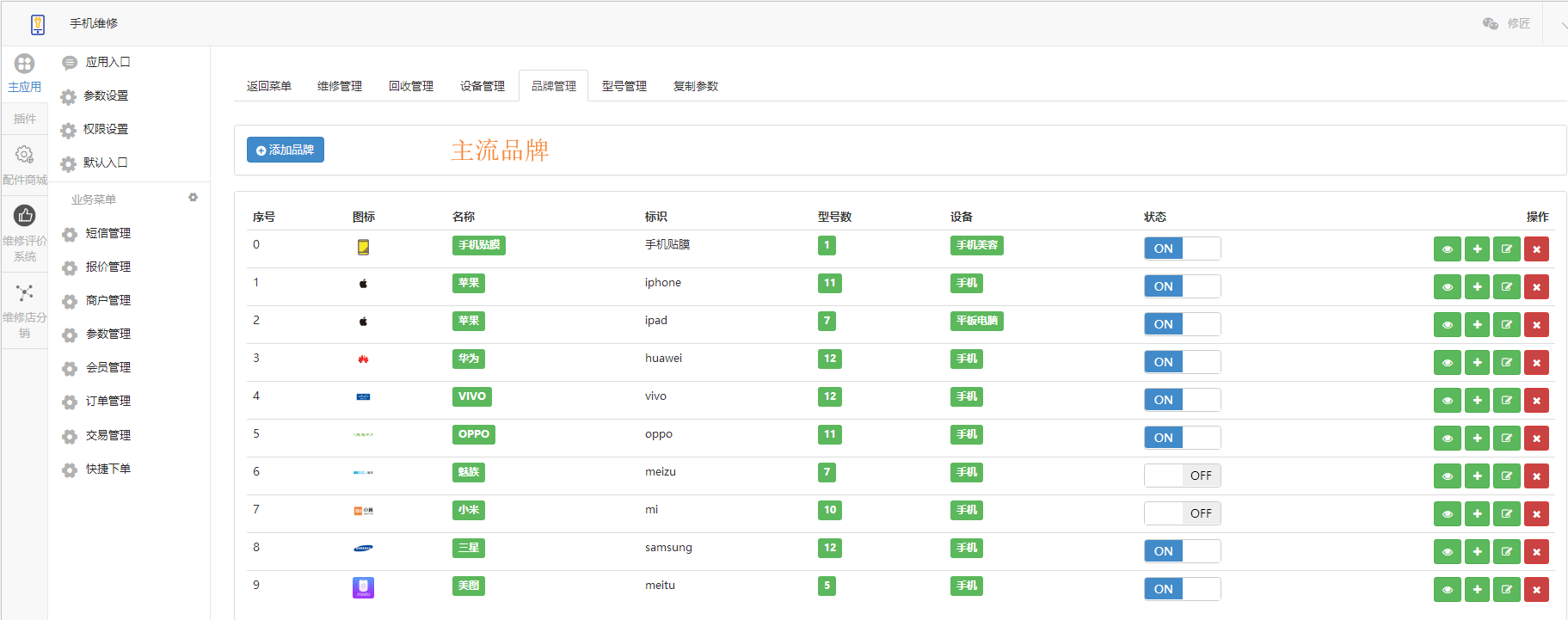Viewport: 1568px width, 620px height.
Task: Open 快捷下单 in the business menu
Action: pos(108,469)
